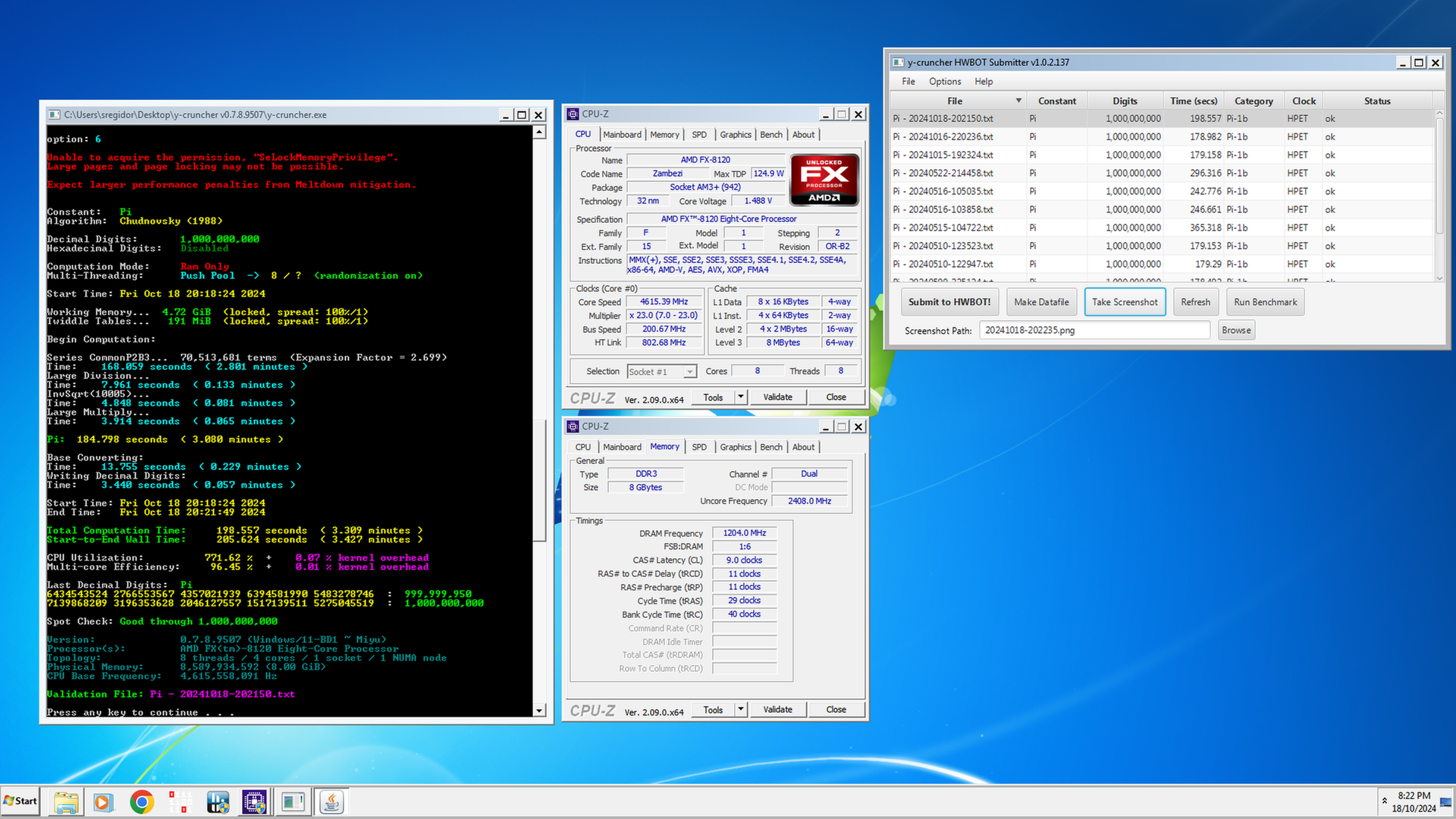The height and width of the screenshot is (819, 1456).
Task: Click the console vertical scrollbar thumb
Action: tap(539, 480)
